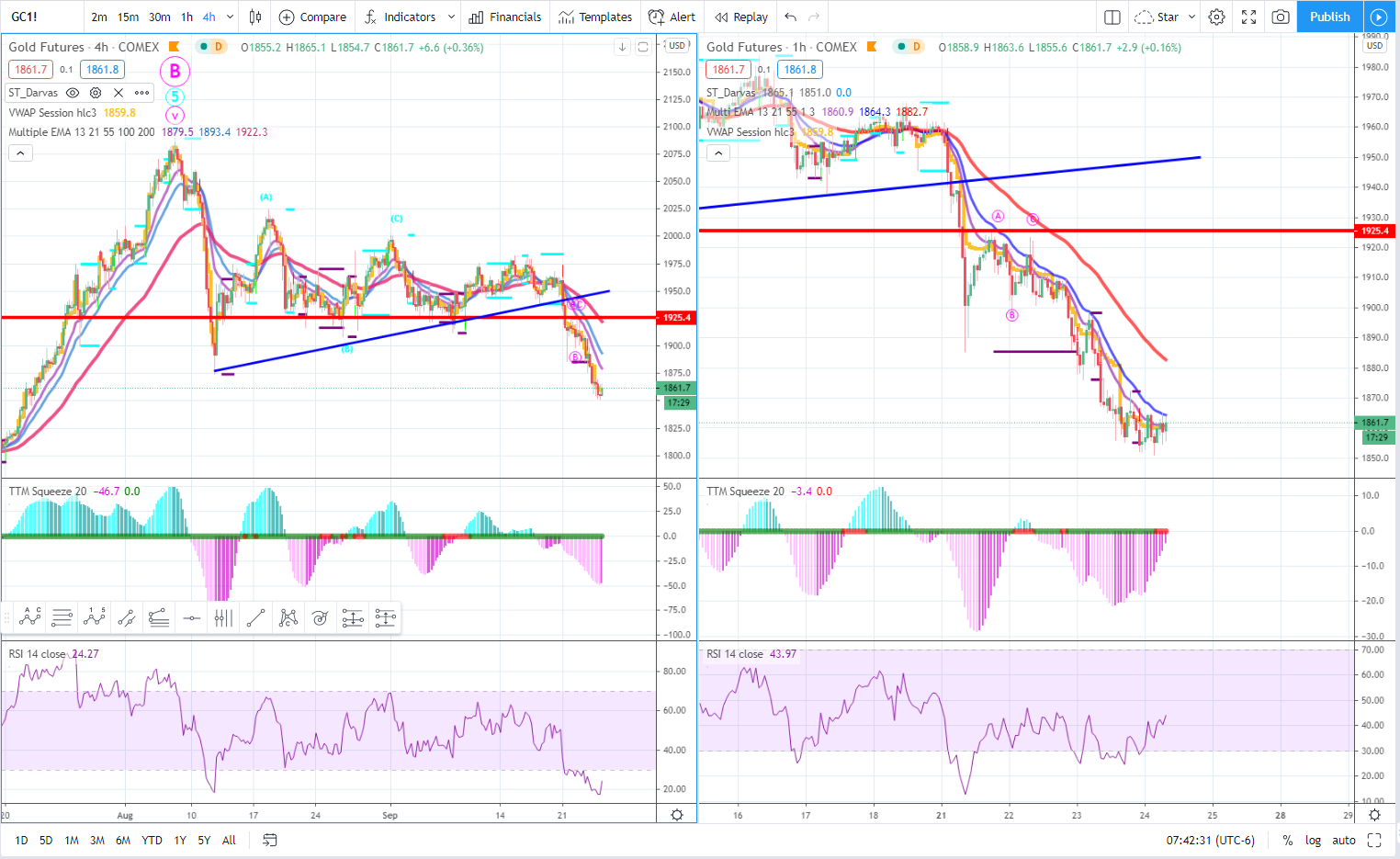
Task: Set date range to 1D
Action: point(21,840)
